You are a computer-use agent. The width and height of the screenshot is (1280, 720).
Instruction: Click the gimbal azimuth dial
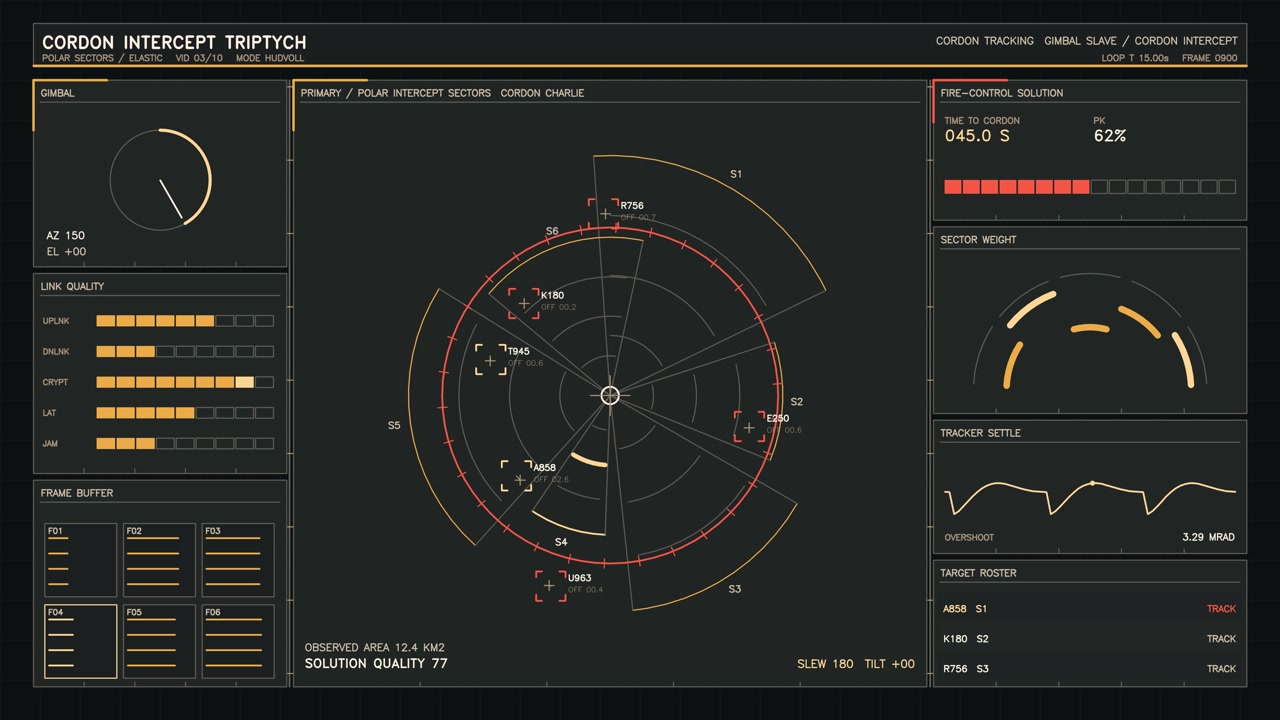[160, 178]
